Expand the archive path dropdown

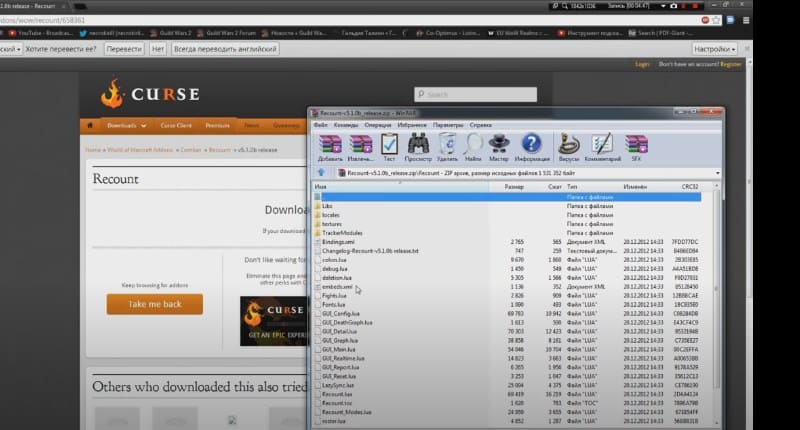pos(721,172)
